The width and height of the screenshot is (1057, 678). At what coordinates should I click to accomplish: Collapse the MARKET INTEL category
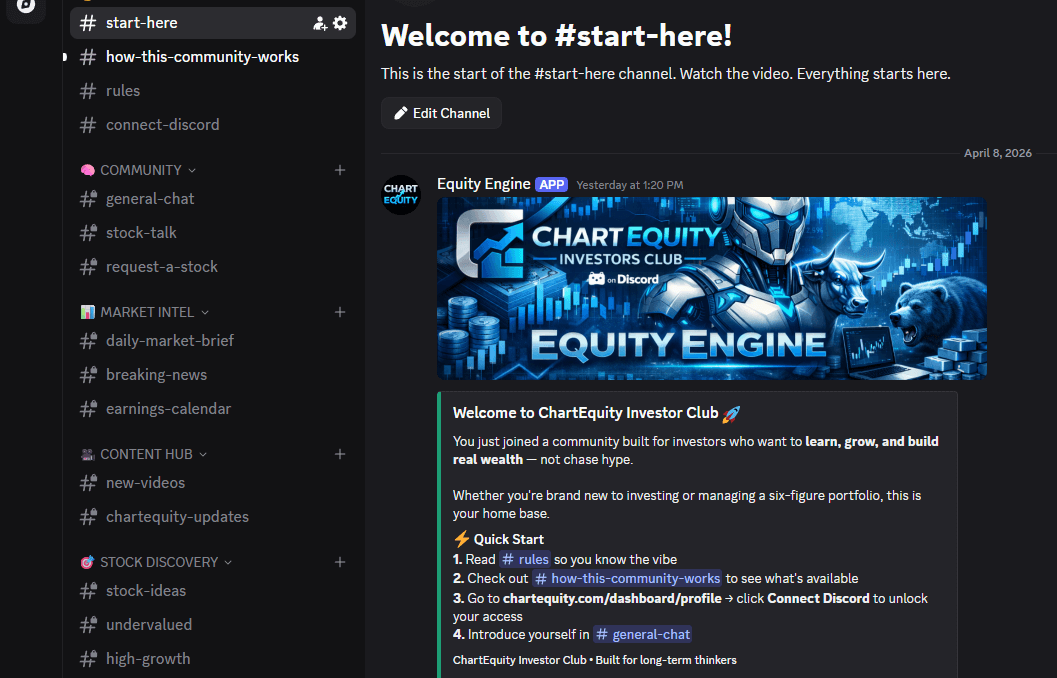click(x=144, y=312)
